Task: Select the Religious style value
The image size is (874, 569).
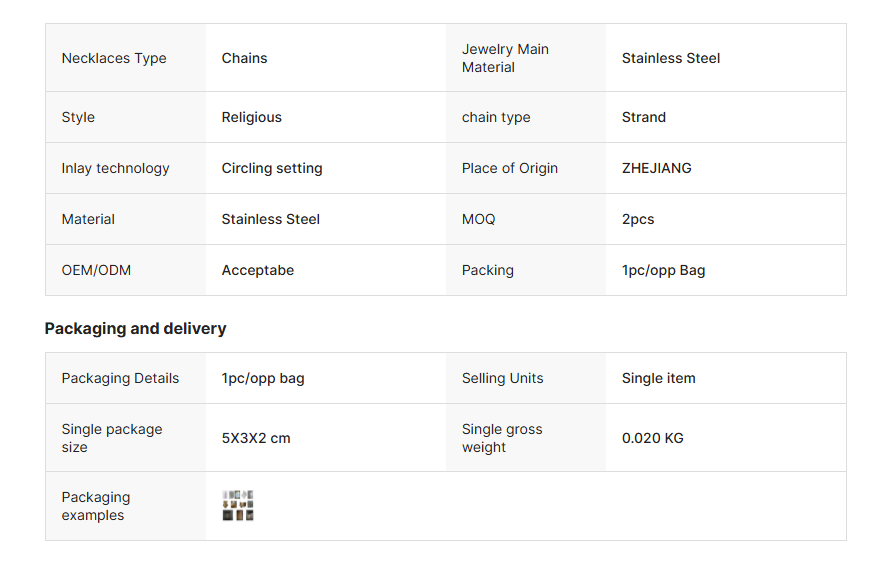Action: click(x=251, y=117)
